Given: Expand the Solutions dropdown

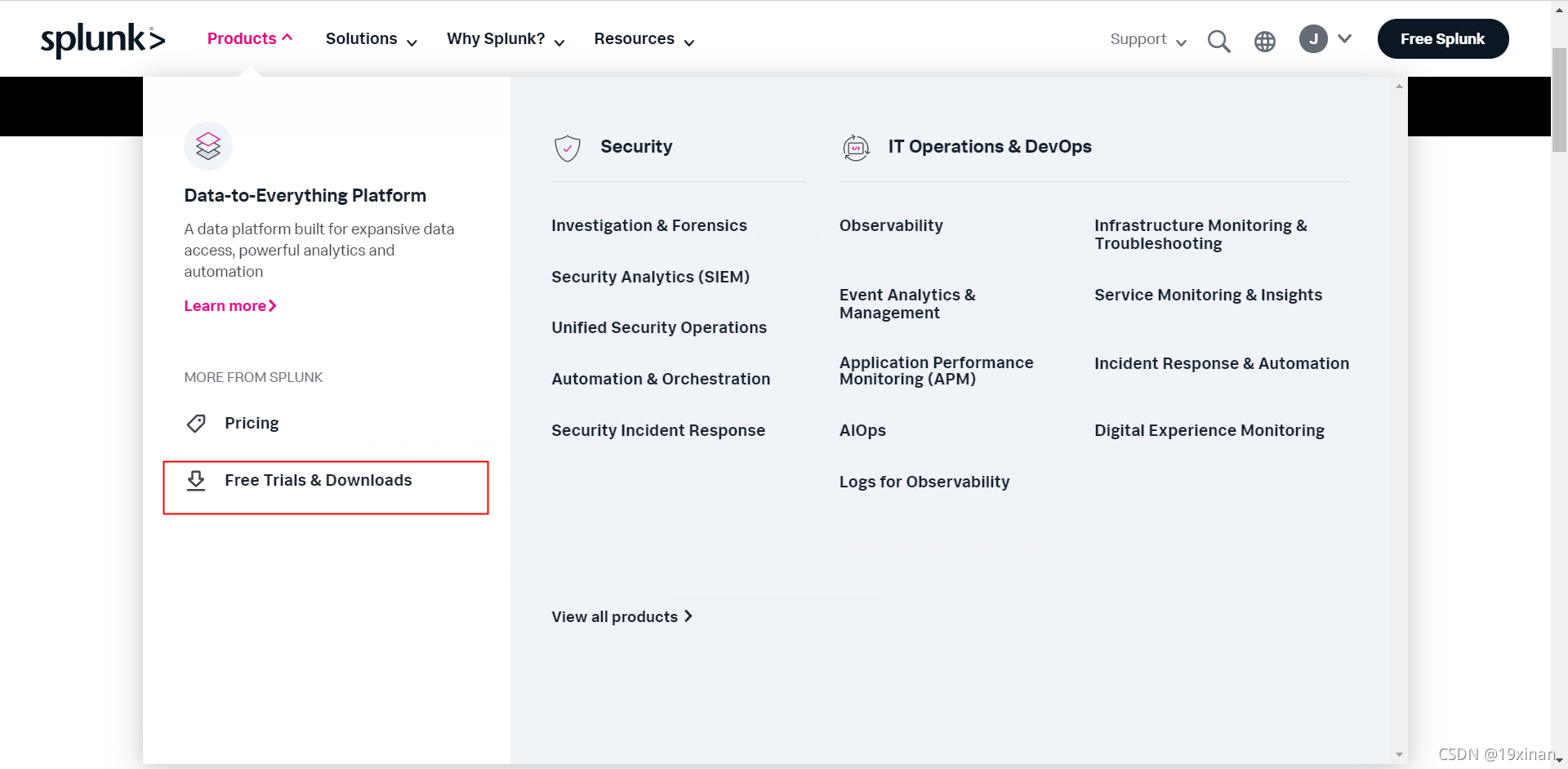Looking at the screenshot, I should click(x=372, y=39).
